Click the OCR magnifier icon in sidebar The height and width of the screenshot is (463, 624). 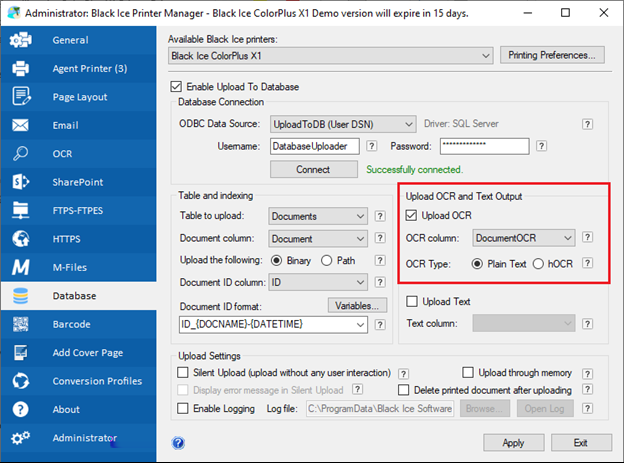click(x=21, y=154)
